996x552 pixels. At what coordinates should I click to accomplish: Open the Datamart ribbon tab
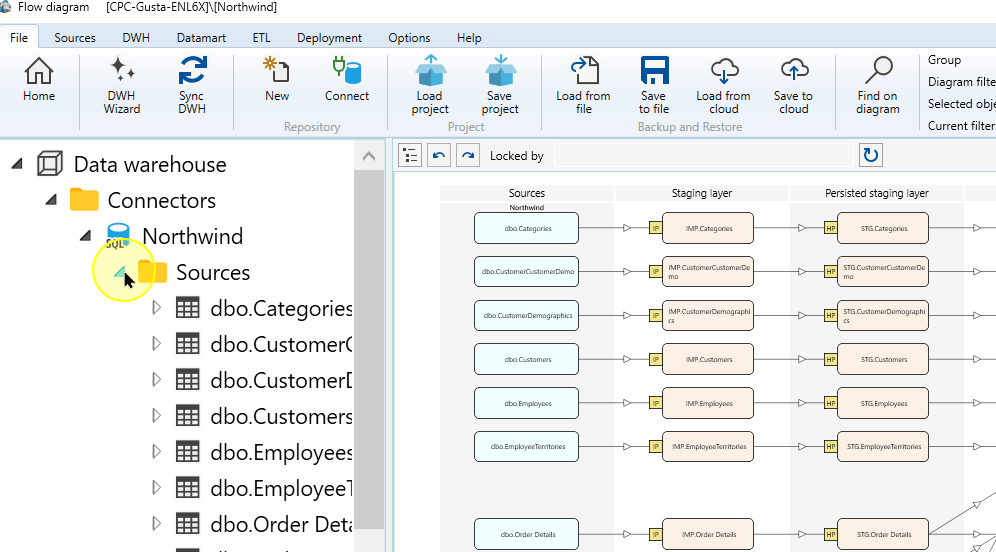point(201,37)
